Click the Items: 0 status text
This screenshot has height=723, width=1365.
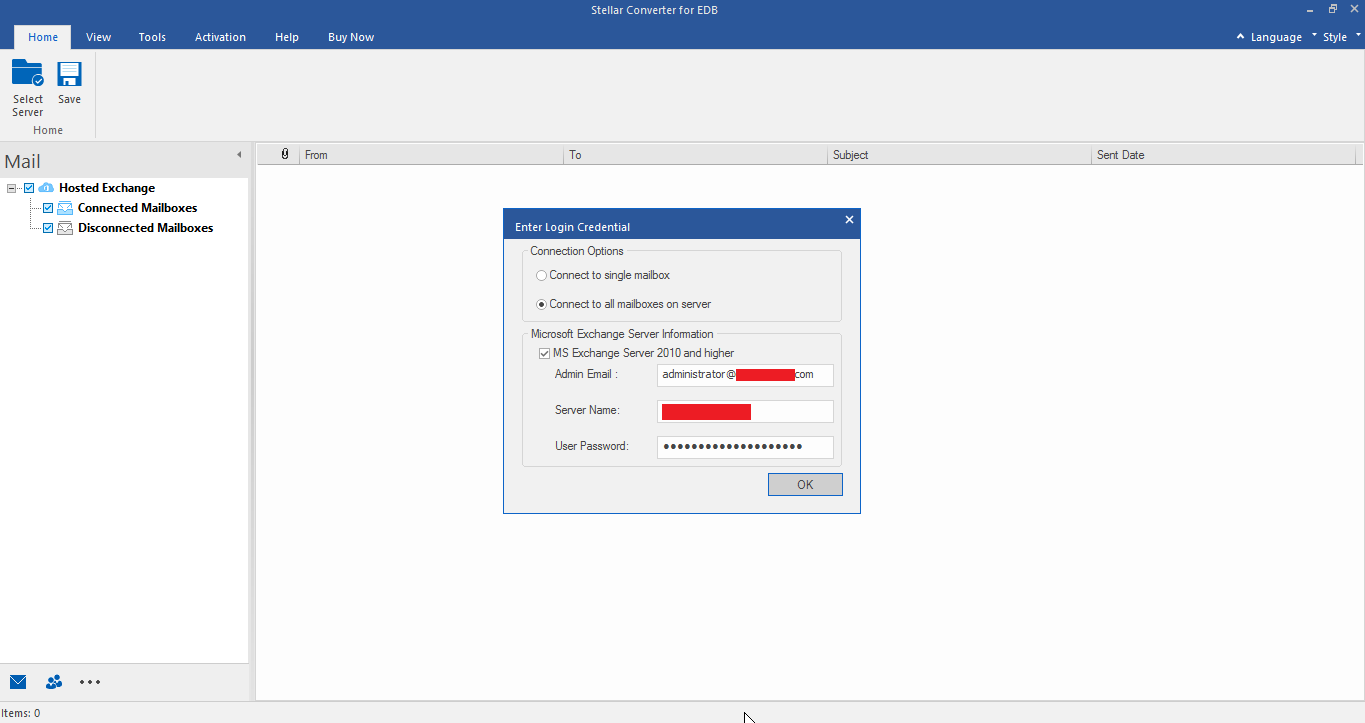tap(21, 713)
